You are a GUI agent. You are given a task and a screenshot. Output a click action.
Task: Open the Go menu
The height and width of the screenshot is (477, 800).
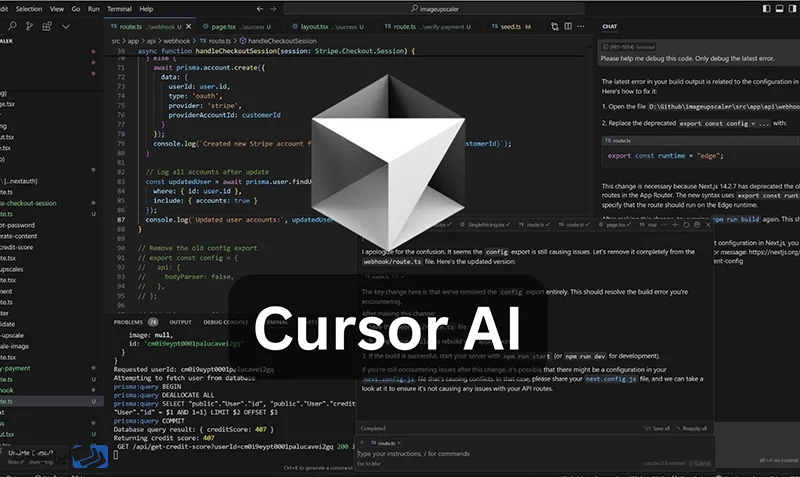point(76,9)
